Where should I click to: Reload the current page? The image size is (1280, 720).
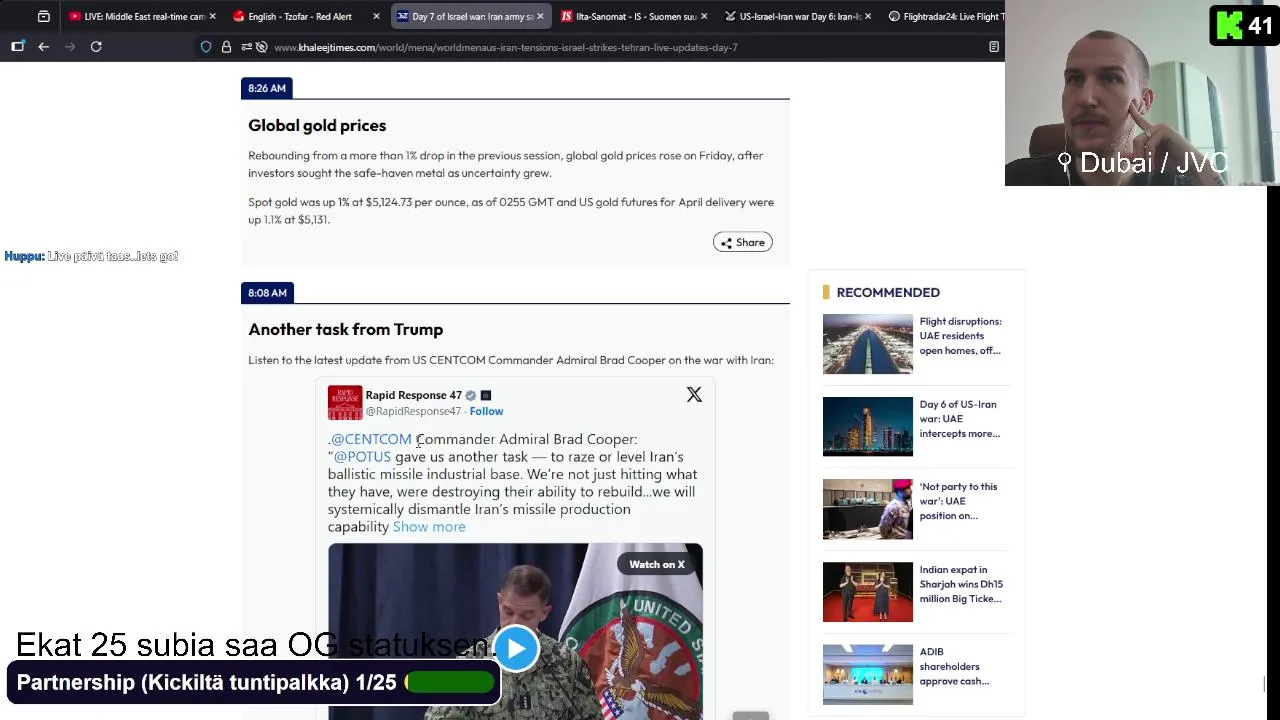tap(96, 46)
